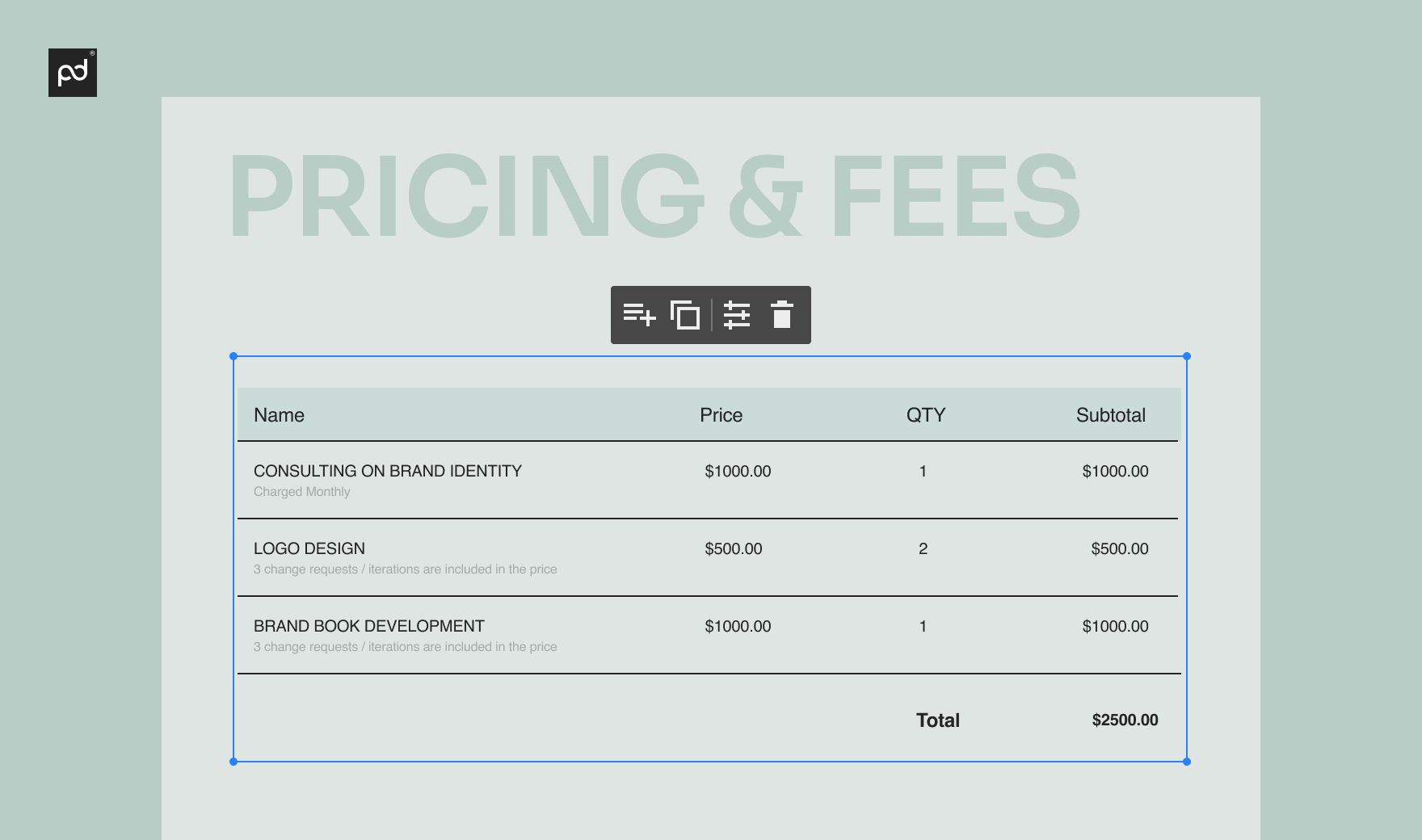Click the PandaDoc logo in the corner

(x=74, y=73)
